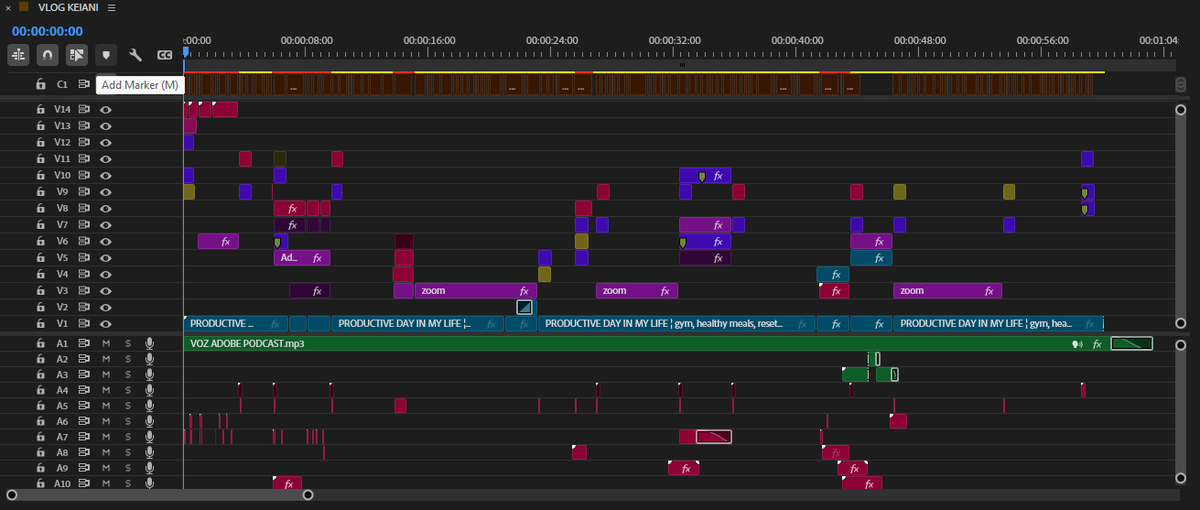1200x510 pixels.
Task: Toggle Snap in Timeline magnet icon
Action: (x=47, y=55)
